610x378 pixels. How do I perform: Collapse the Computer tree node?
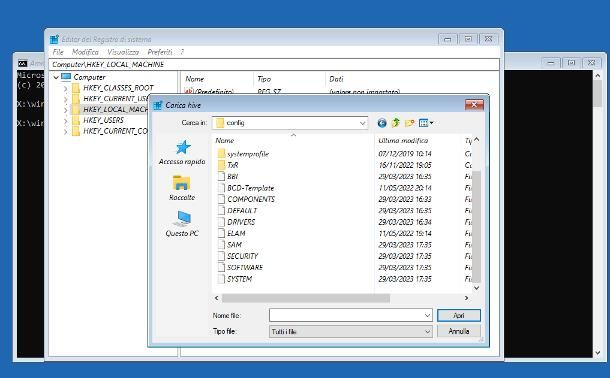(56, 77)
